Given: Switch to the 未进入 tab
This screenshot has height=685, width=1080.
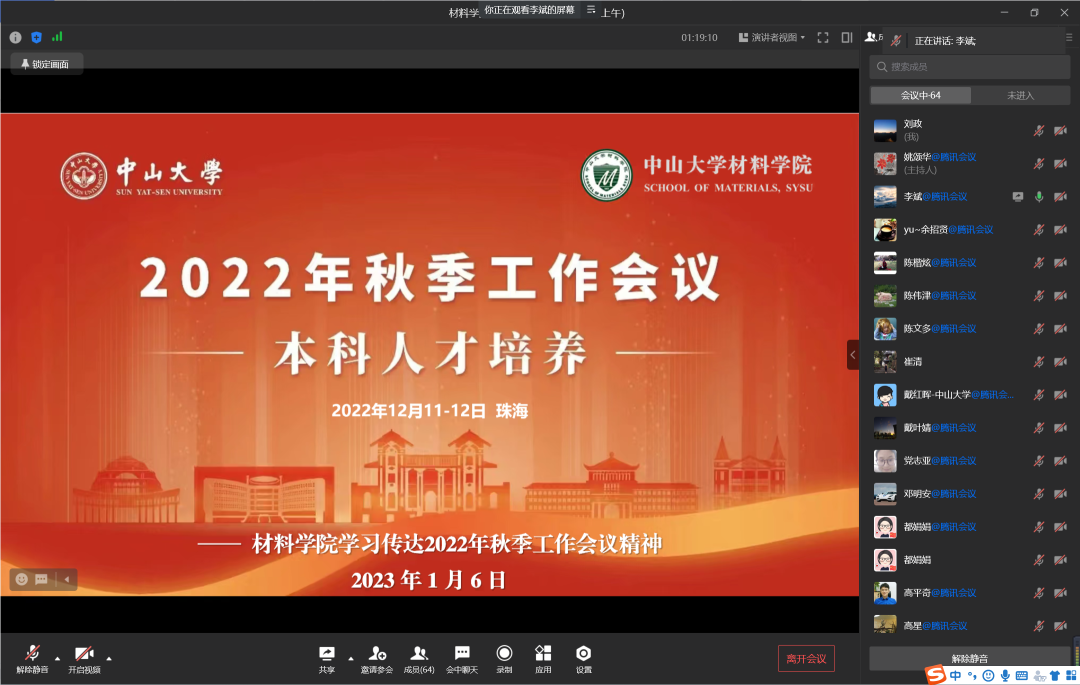Looking at the screenshot, I should [1020, 96].
